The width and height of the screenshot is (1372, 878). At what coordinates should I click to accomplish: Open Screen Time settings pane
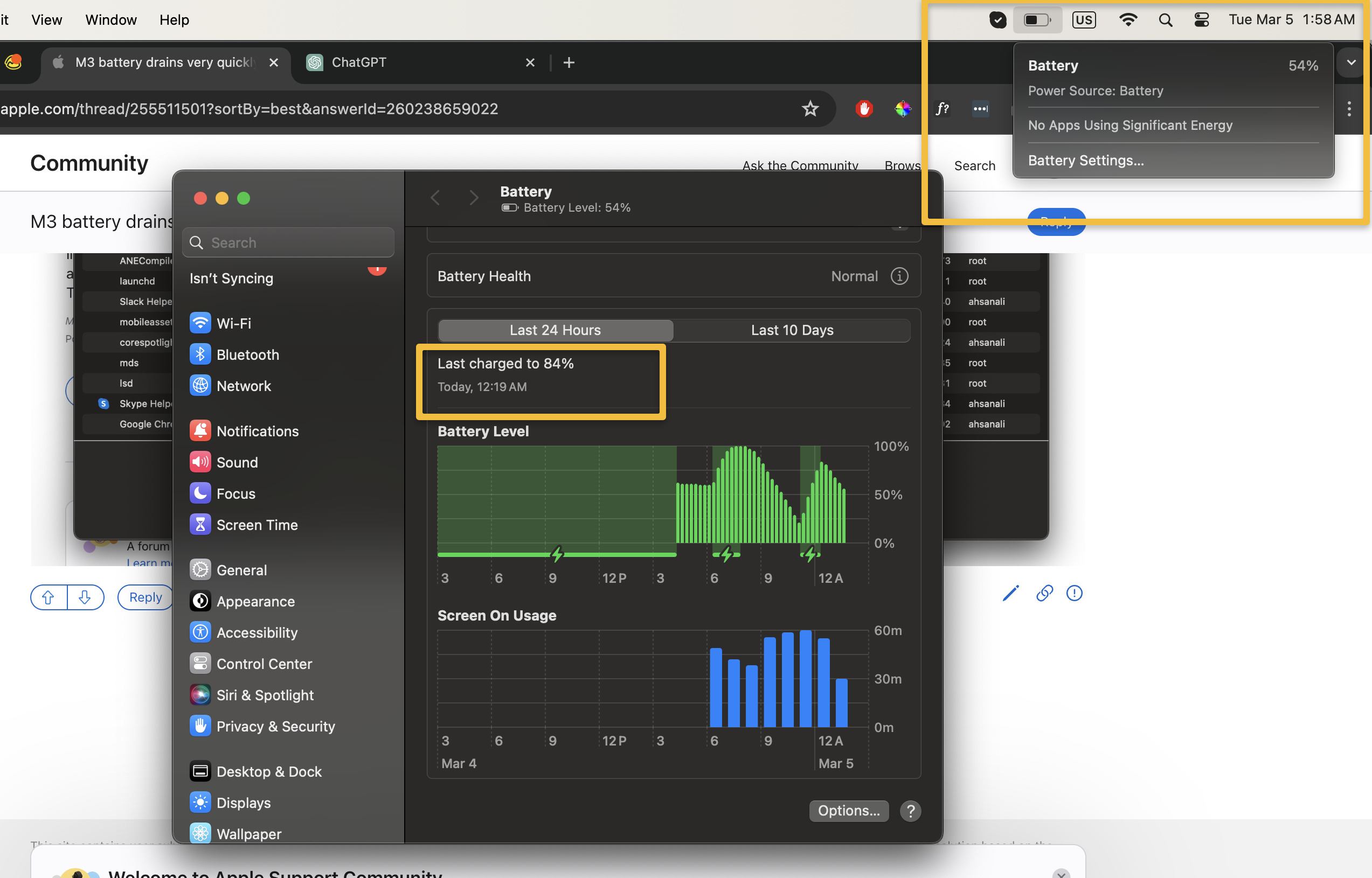pos(256,525)
